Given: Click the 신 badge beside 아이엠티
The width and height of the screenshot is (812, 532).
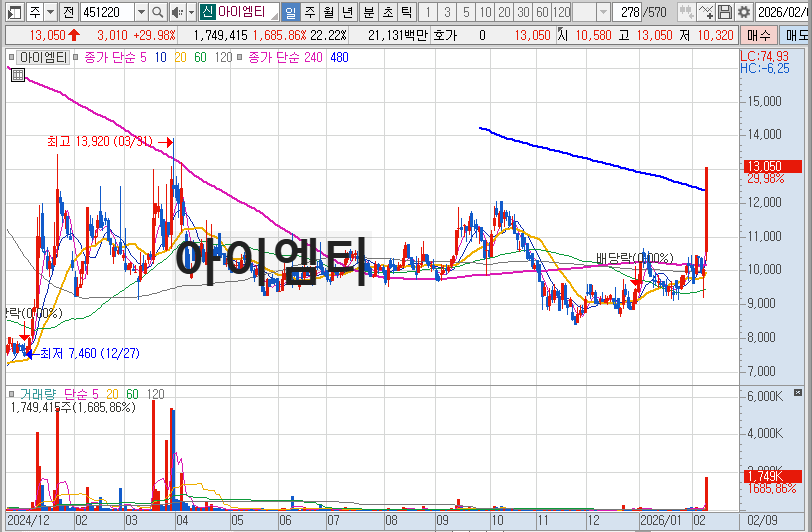Looking at the screenshot, I should click(207, 11).
